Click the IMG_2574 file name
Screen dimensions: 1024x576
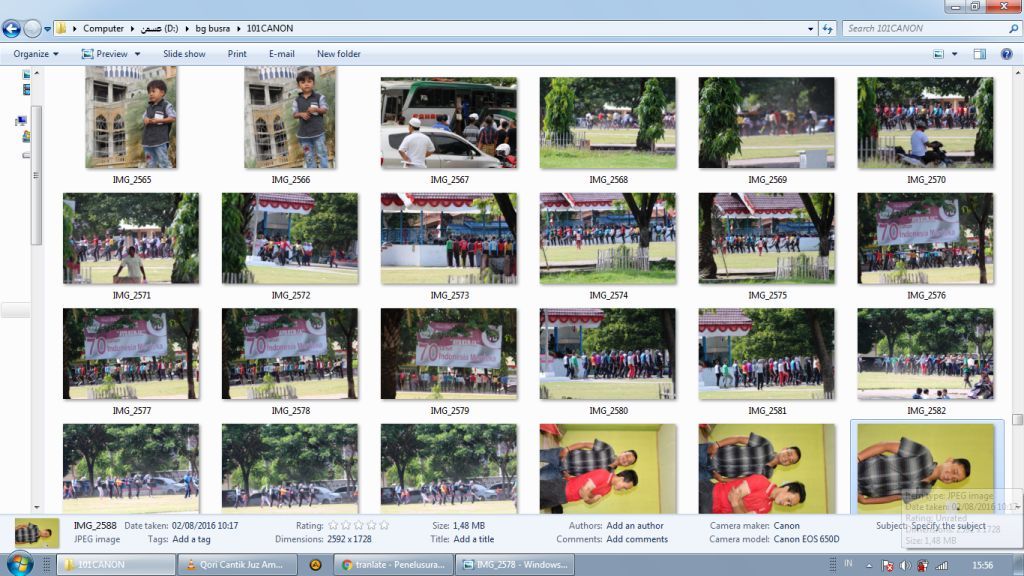608,295
